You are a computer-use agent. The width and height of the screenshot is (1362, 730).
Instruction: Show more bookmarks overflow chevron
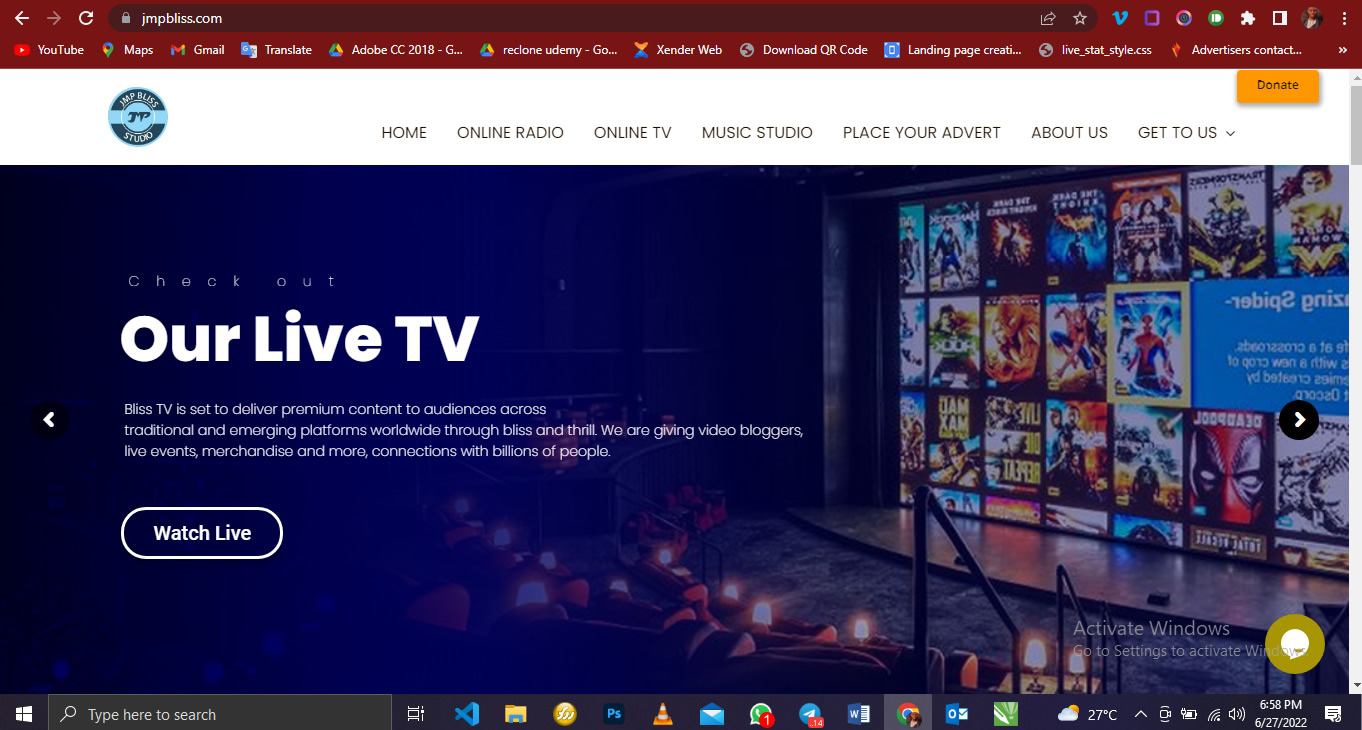point(1342,49)
